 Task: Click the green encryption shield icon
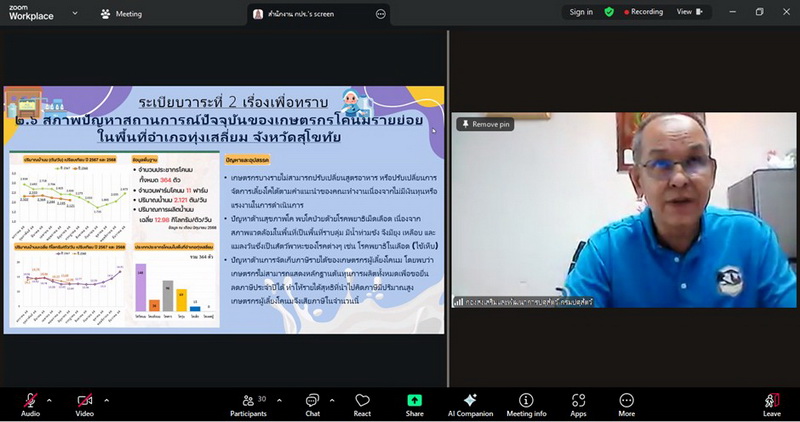609,12
